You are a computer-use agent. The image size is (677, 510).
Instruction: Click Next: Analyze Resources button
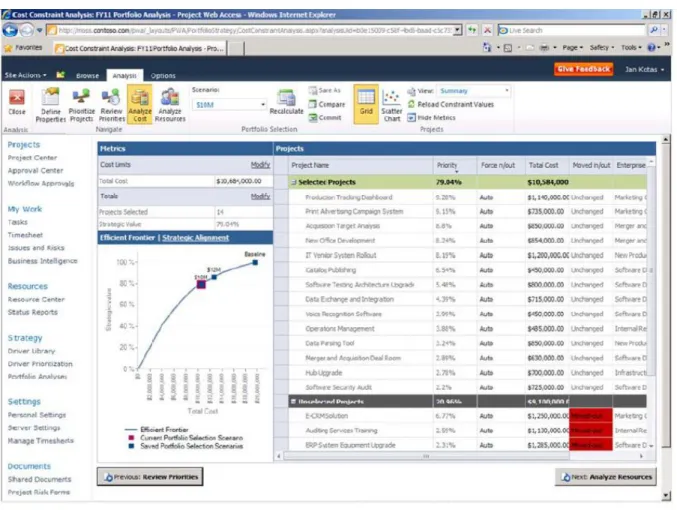(x=606, y=477)
